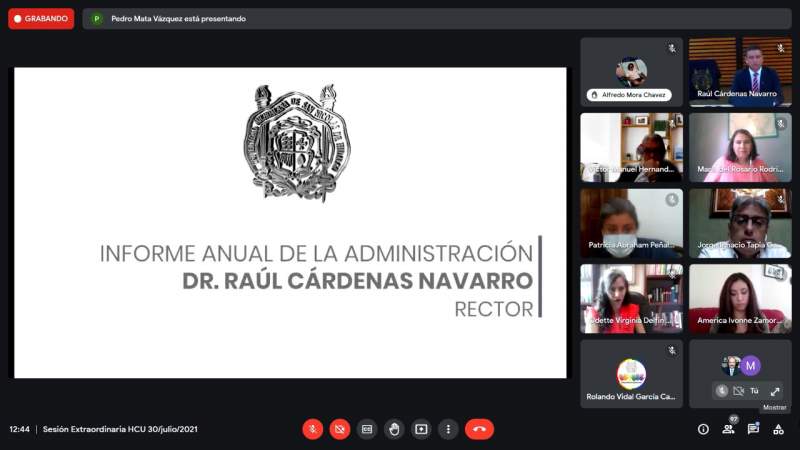This screenshot has height=450, width=800.
Task: Click the muted mic icon on Raúl Cárdenas's tile
Action: 781,48
